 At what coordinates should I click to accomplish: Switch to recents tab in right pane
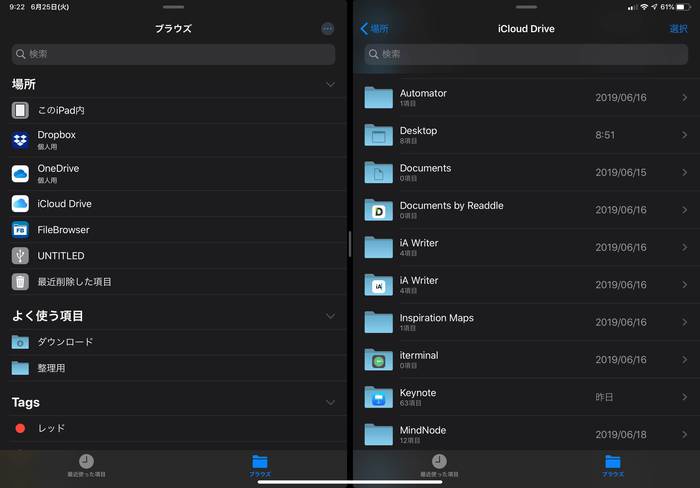tap(439, 466)
